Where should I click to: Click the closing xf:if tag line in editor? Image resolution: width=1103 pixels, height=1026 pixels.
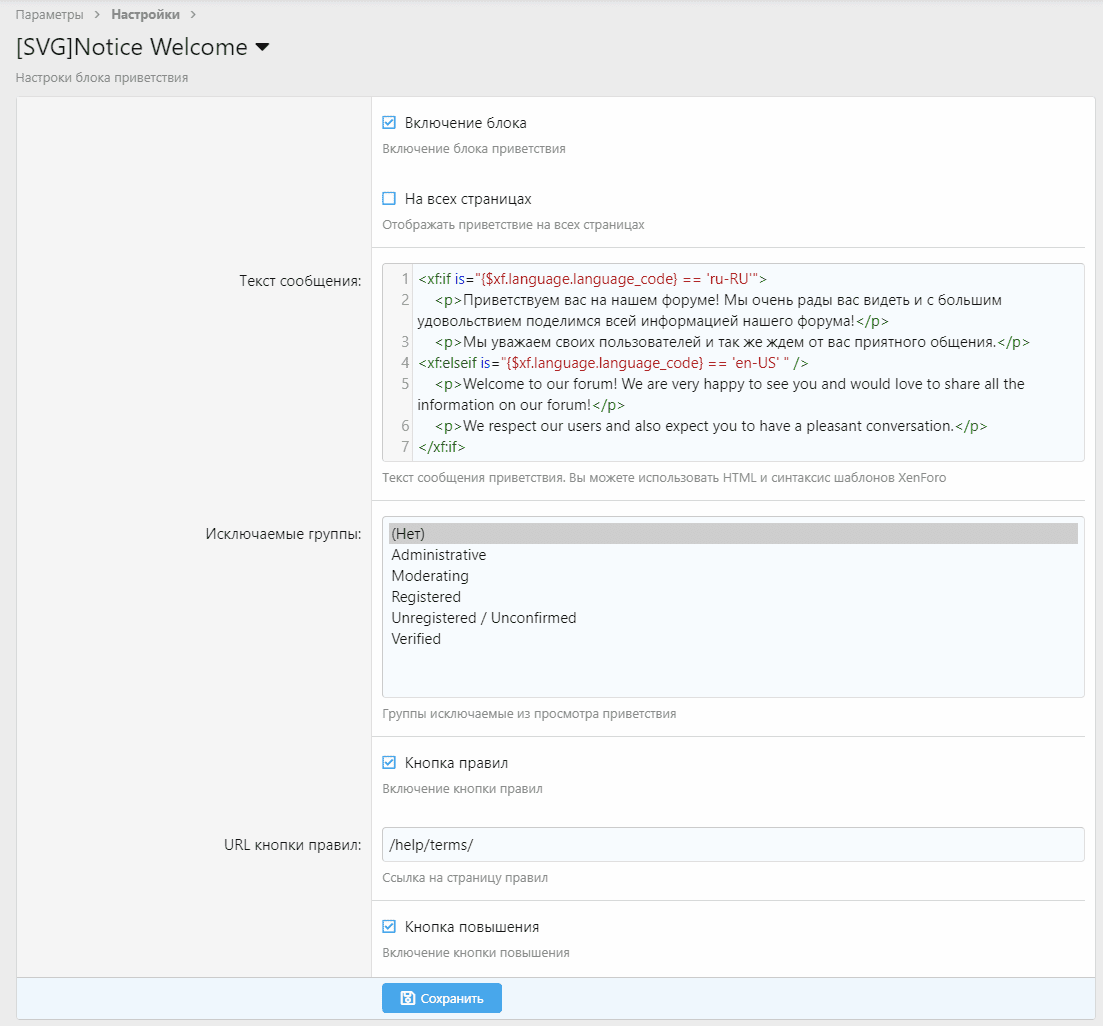(x=442, y=447)
